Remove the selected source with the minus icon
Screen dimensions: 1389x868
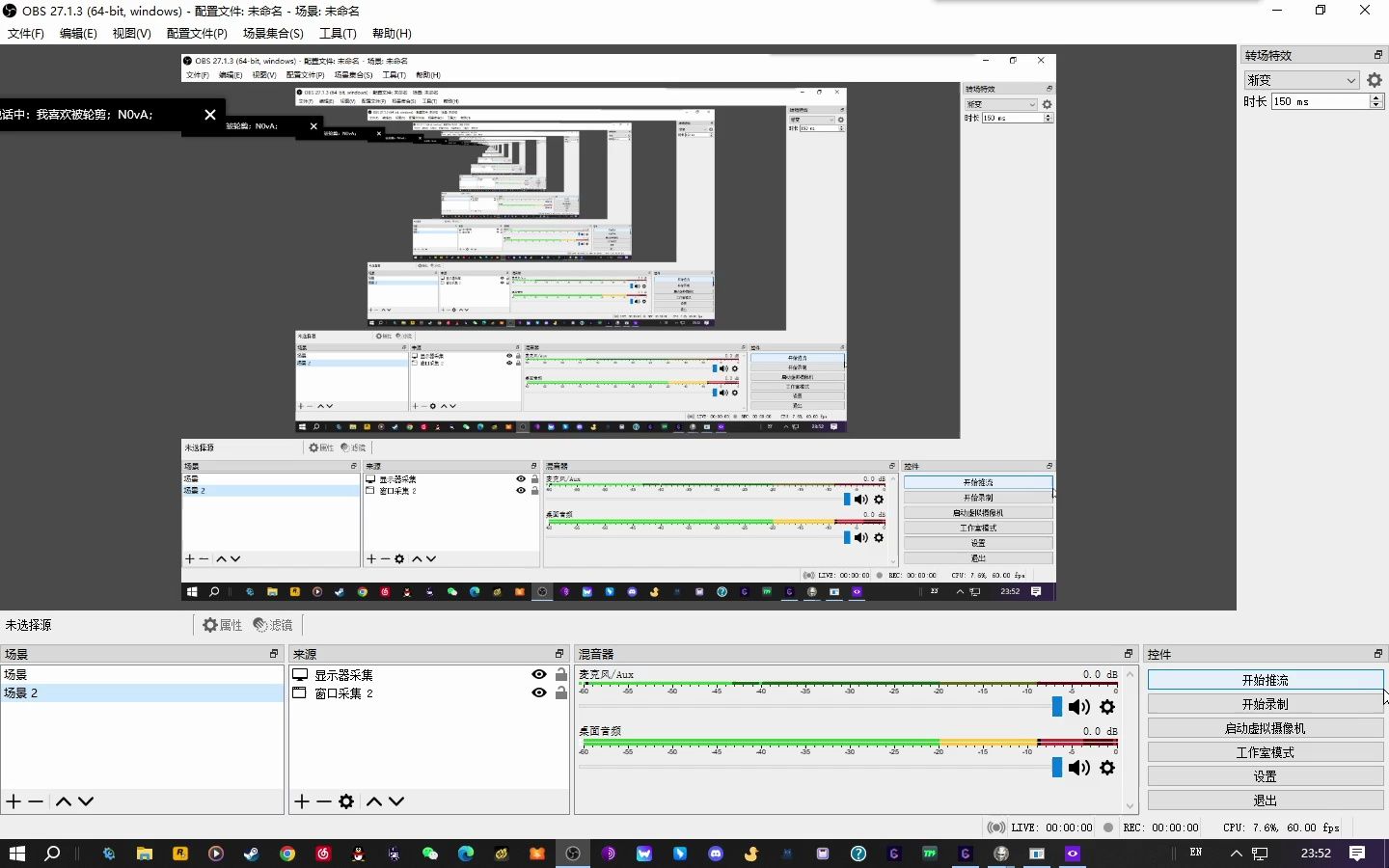[x=324, y=801]
